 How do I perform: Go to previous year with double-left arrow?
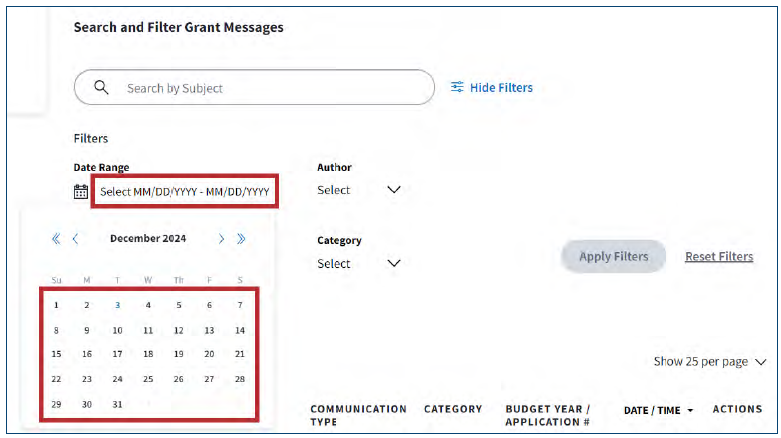tap(56, 239)
